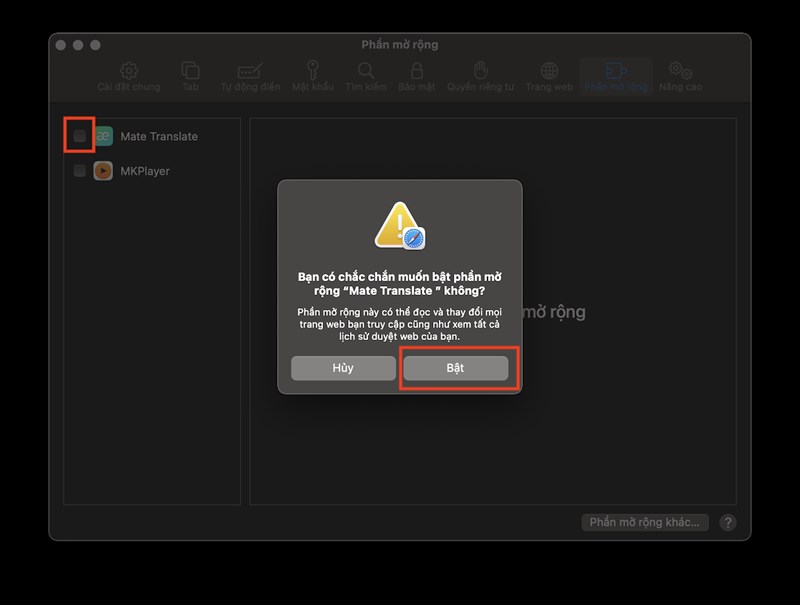The width and height of the screenshot is (800, 605).
Task: Open the Trang web pane
Action: (549, 77)
